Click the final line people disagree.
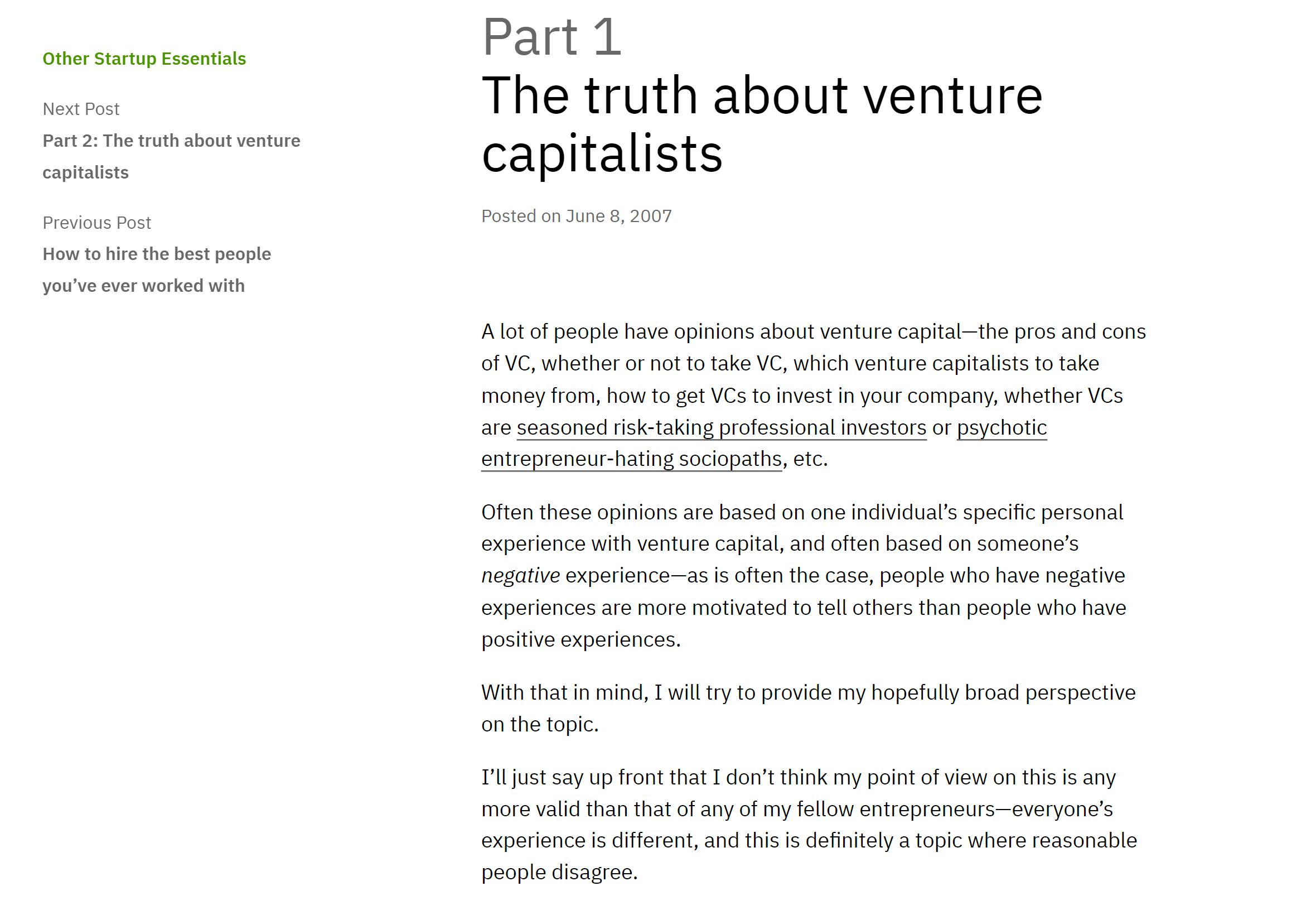1316x915 pixels. [x=559, y=873]
